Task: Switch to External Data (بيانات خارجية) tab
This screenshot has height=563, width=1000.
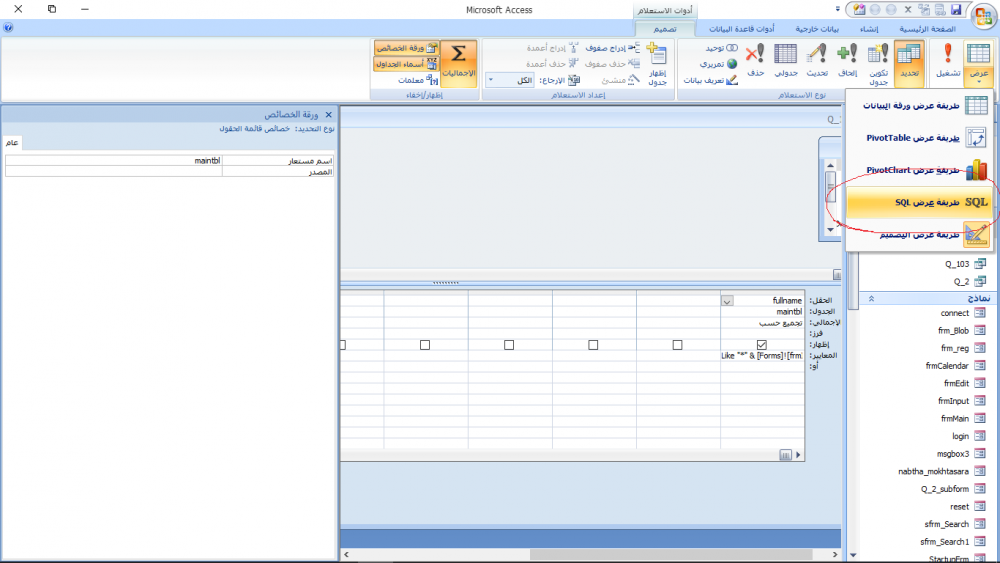Action: 817,29
